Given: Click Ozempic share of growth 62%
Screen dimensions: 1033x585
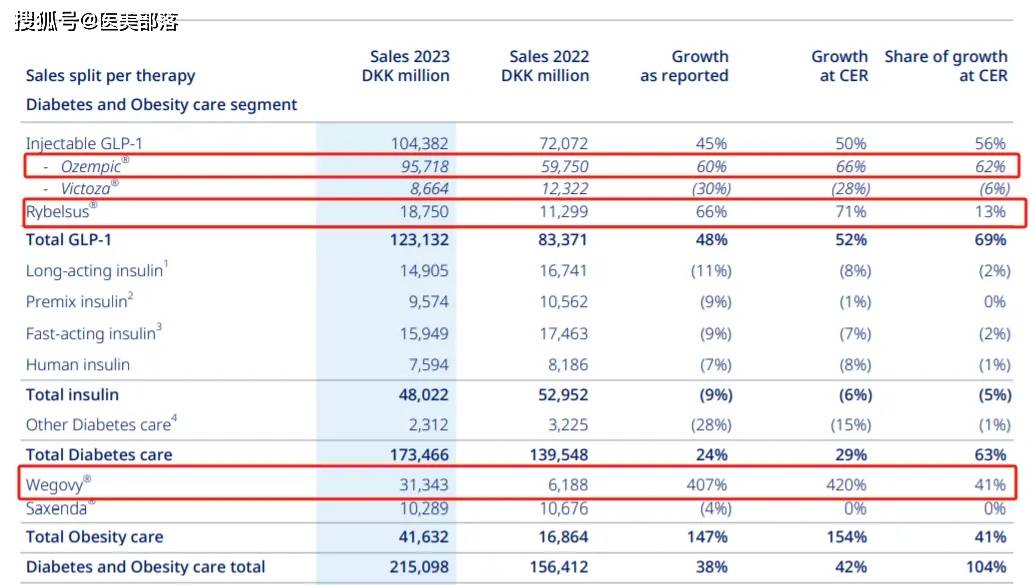Looking at the screenshot, I should pos(990,167).
